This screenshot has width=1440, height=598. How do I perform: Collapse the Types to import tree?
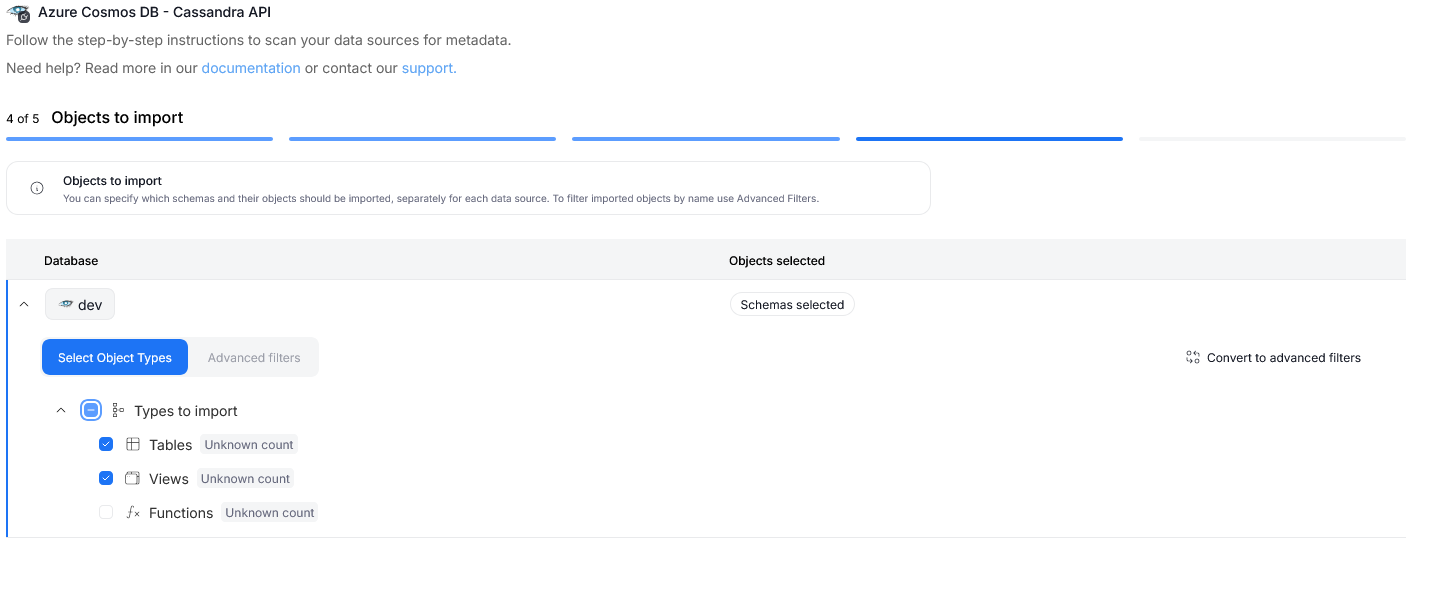pos(61,410)
